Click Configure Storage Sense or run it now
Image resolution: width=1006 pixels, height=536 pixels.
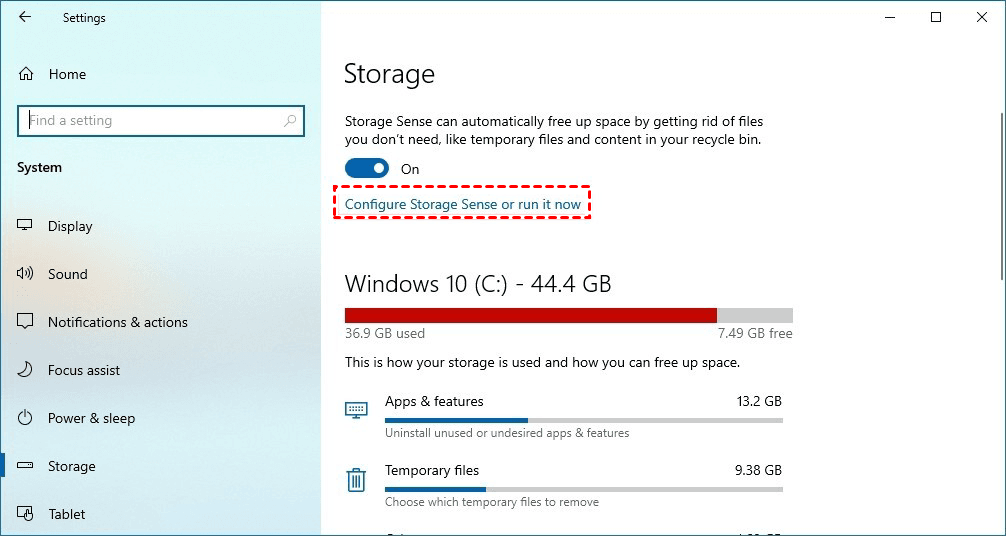463,204
